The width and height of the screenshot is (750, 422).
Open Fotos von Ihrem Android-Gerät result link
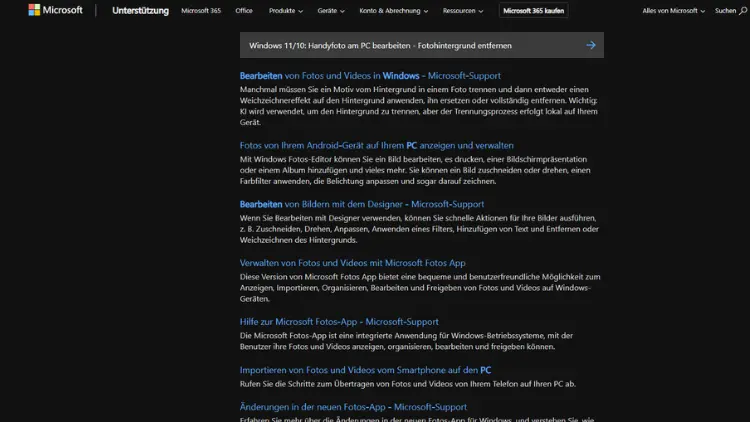376,145
